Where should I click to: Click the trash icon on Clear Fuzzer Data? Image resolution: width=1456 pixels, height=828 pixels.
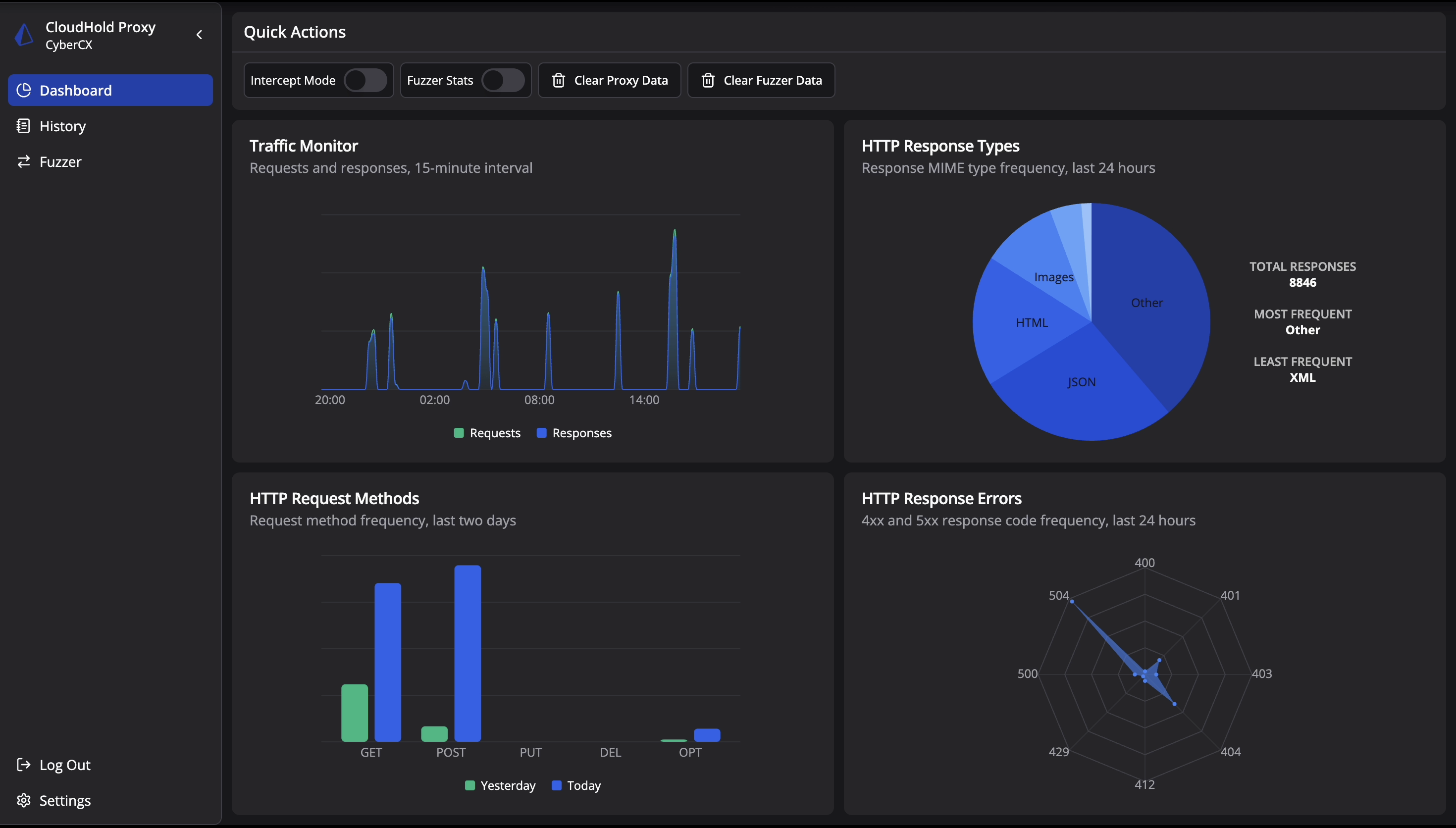click(708, 80)
